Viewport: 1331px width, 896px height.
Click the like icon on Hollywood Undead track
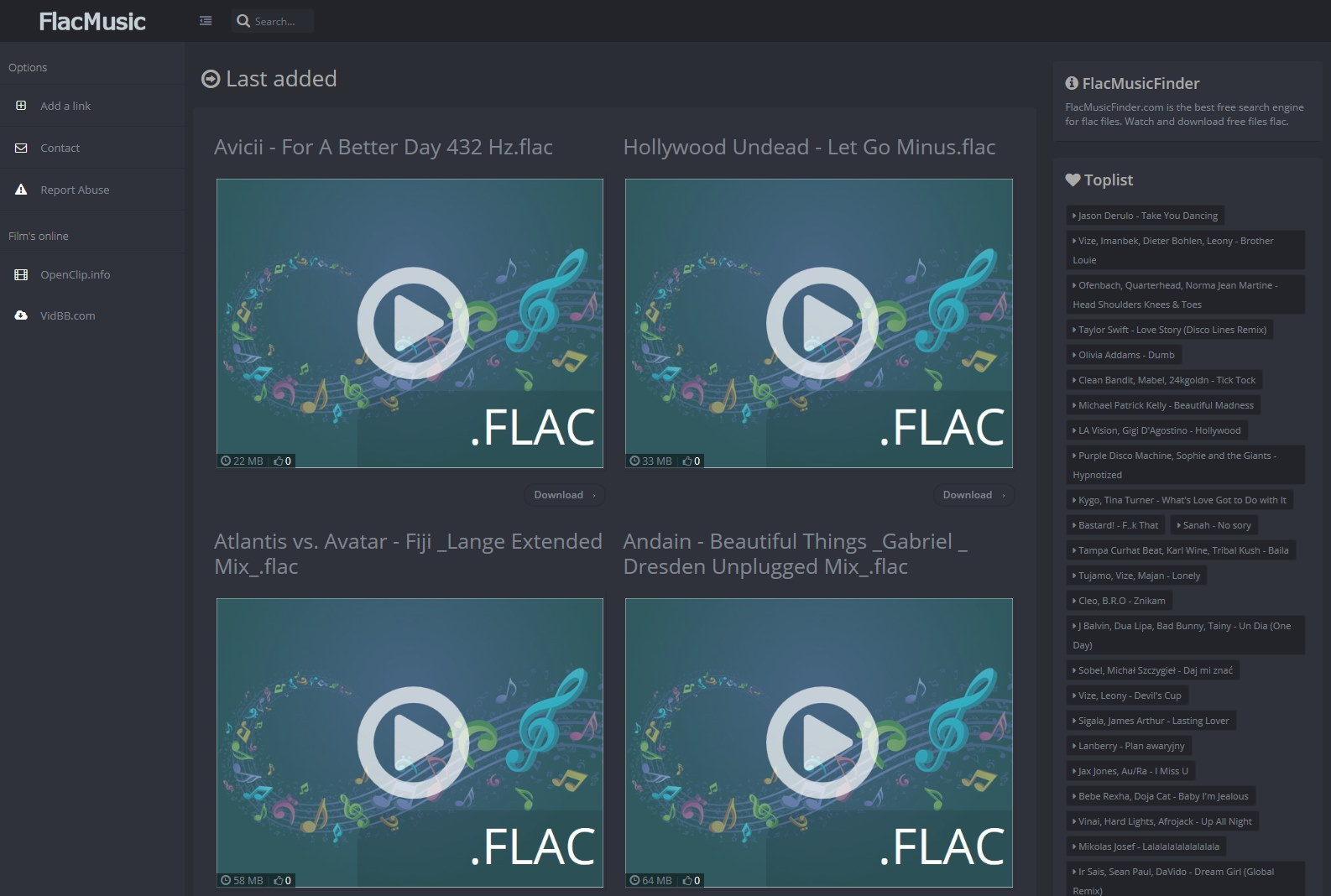point(687,461)
